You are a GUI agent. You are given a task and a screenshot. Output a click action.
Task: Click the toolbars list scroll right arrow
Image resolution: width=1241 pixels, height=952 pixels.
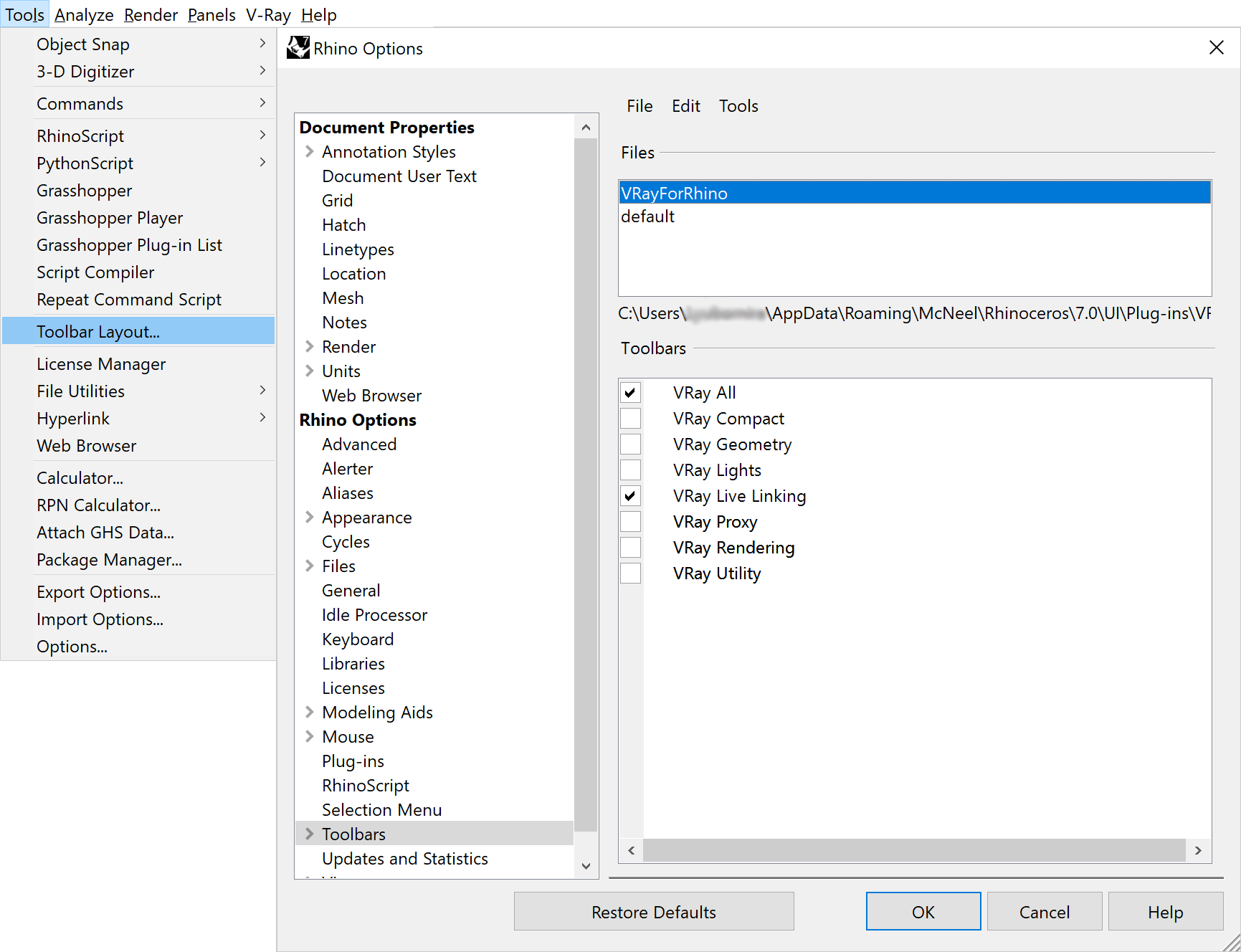tap(1198, 850)
